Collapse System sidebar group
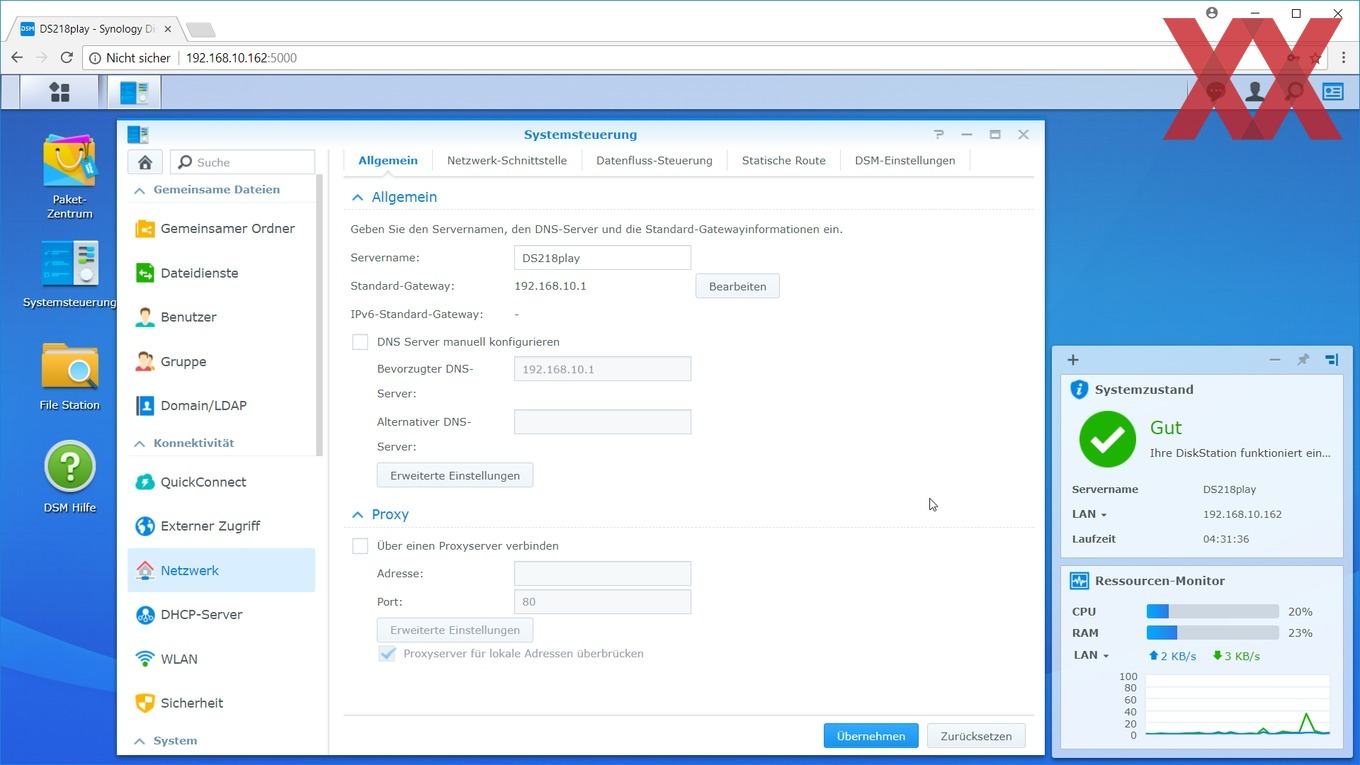Screen dimensions: 1360x765 (139, 741)
